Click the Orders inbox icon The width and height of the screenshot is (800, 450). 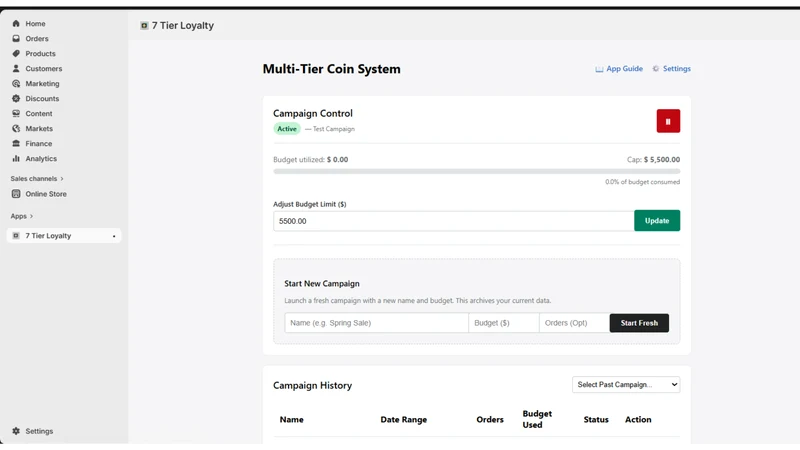[16, 38]
